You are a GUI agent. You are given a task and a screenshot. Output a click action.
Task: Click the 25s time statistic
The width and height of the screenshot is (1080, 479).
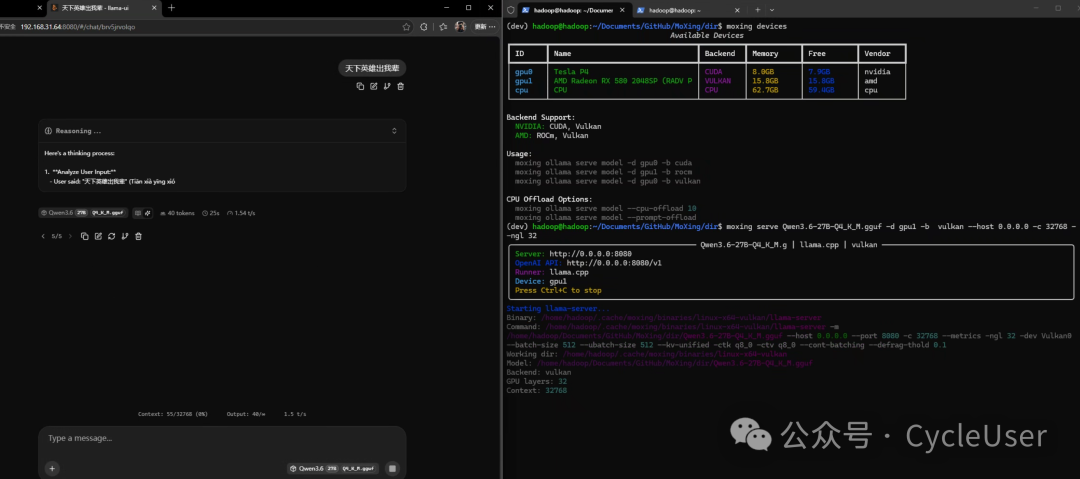click(x=211, y=213)
